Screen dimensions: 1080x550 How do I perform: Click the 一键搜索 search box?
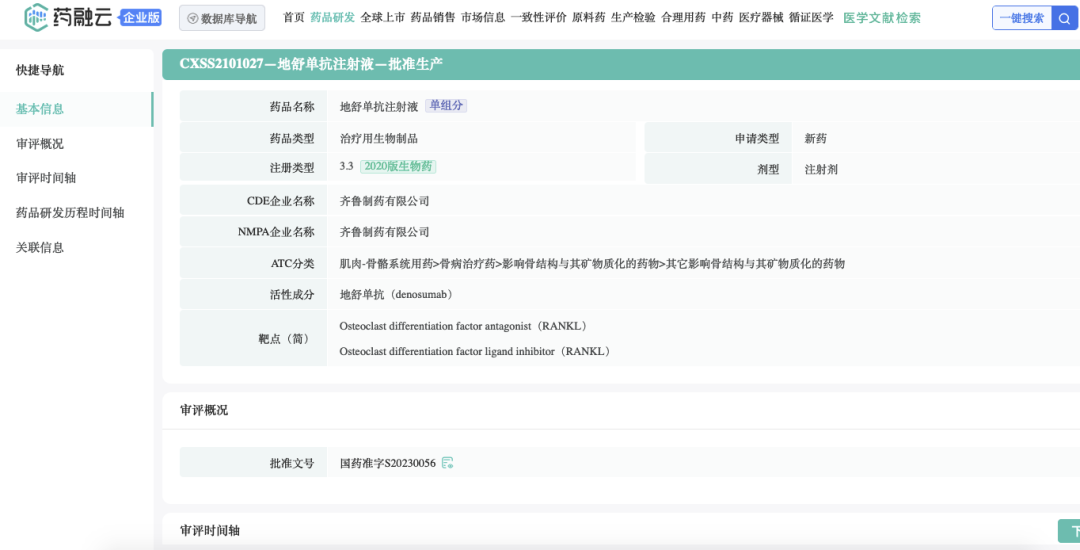point(1022,19)
